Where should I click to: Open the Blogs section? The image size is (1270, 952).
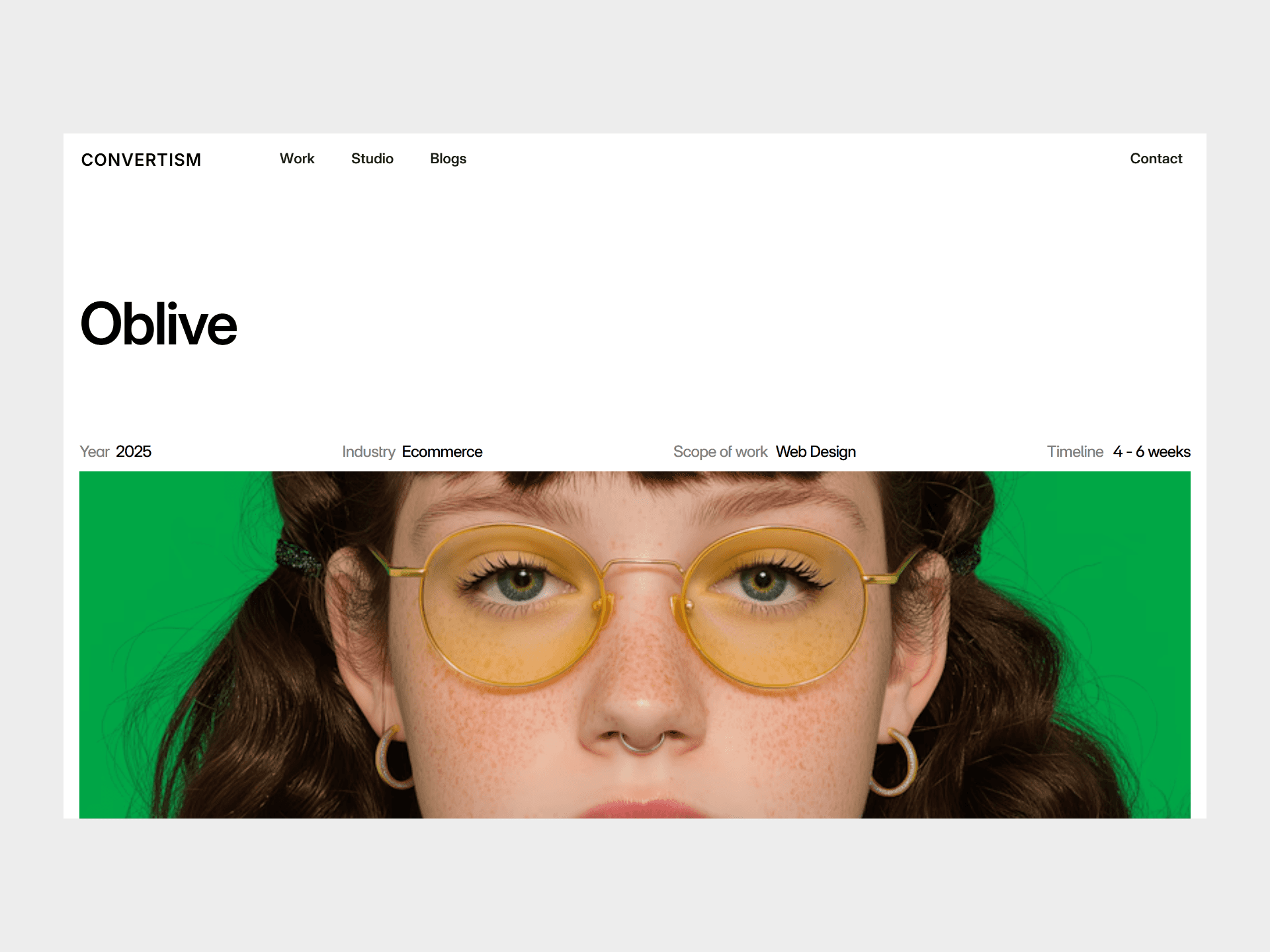coord(448,159)
